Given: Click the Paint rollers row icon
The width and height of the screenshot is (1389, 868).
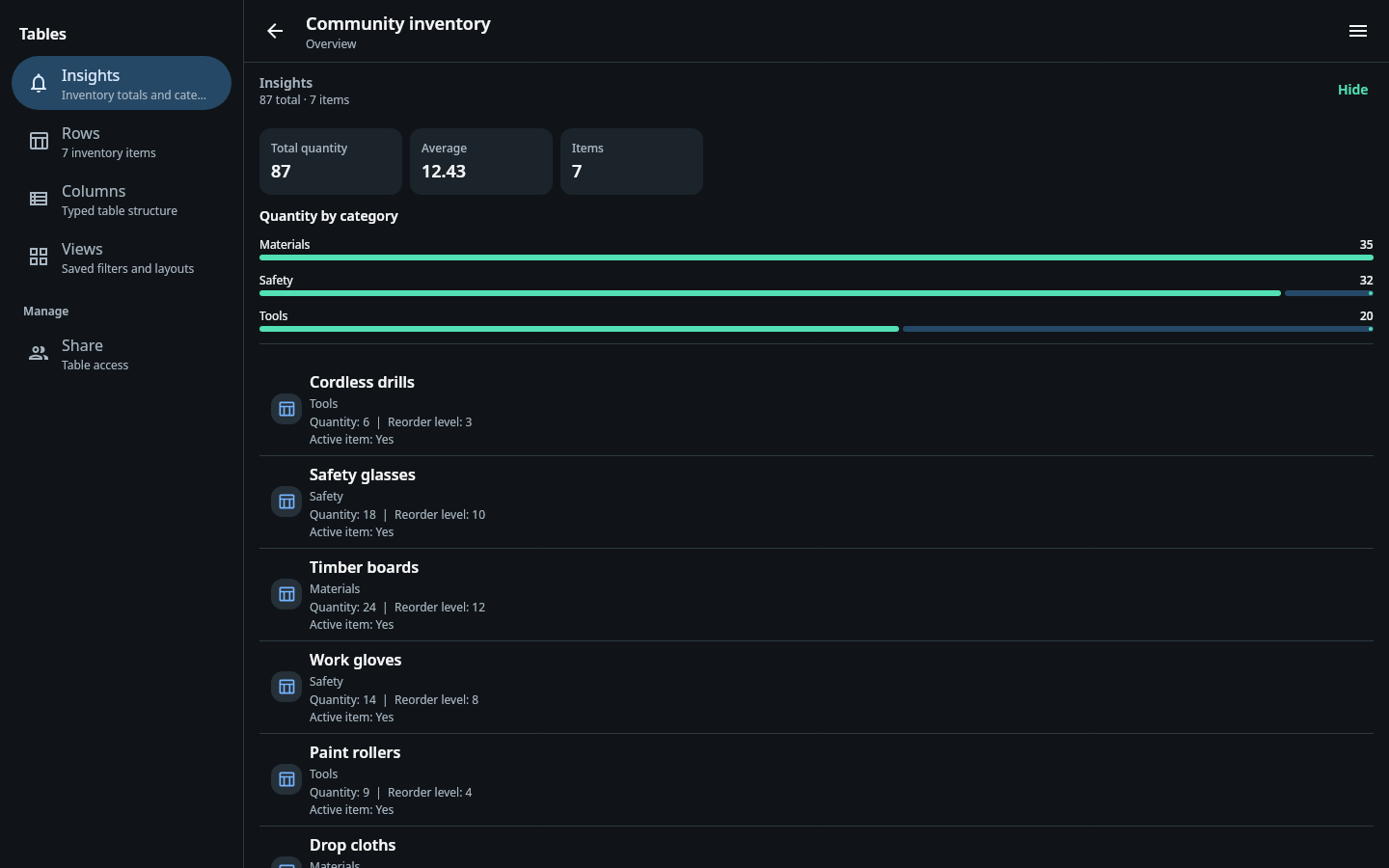Looking at the screenshot, I should pos(286,779).
